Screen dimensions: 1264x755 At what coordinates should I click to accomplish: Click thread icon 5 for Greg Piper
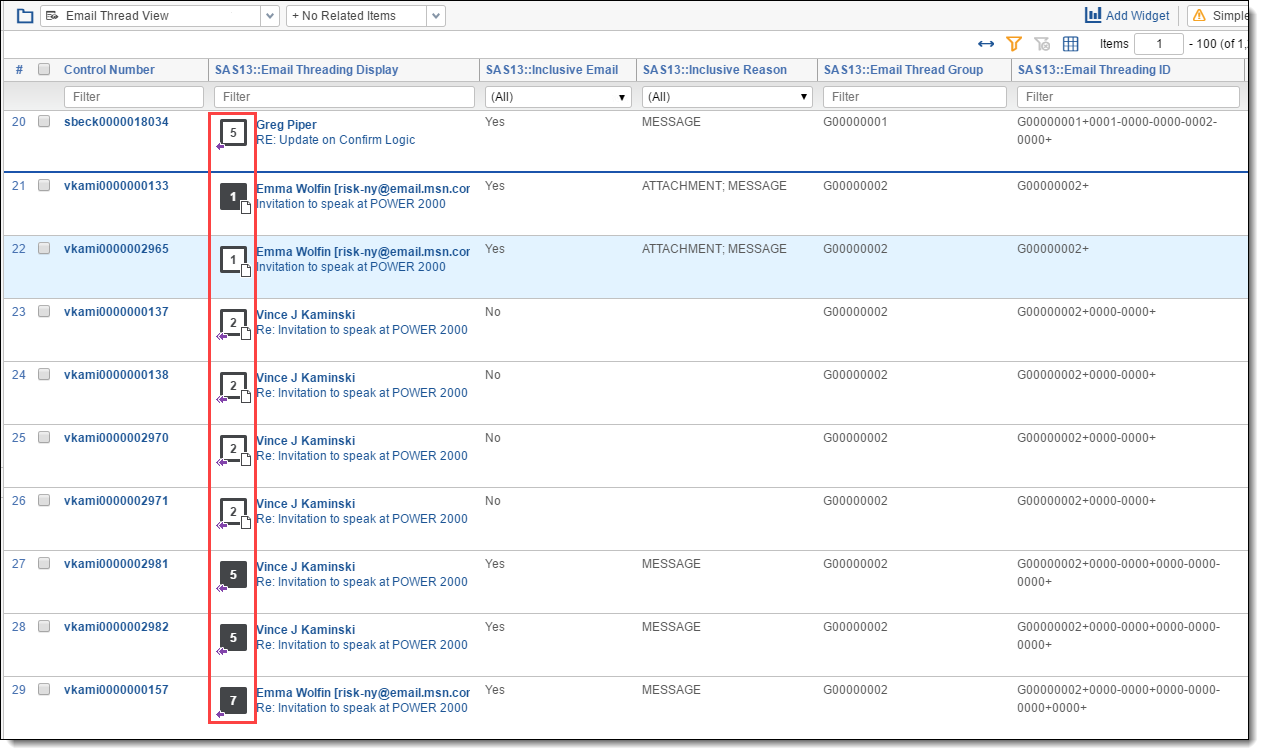(x=233, y=132)
